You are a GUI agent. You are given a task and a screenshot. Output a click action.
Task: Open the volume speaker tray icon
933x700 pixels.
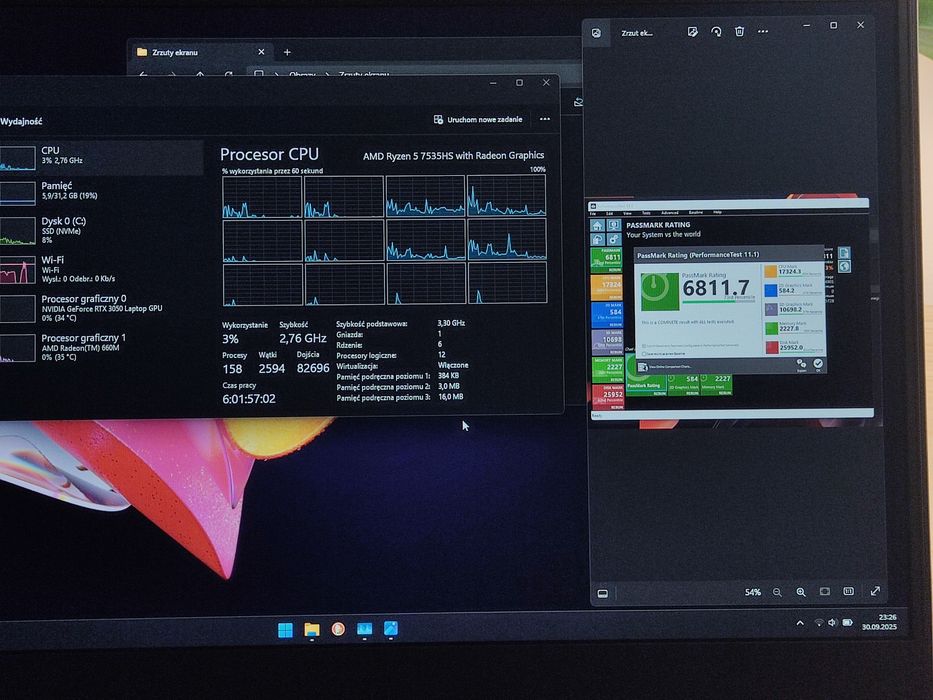832,623
